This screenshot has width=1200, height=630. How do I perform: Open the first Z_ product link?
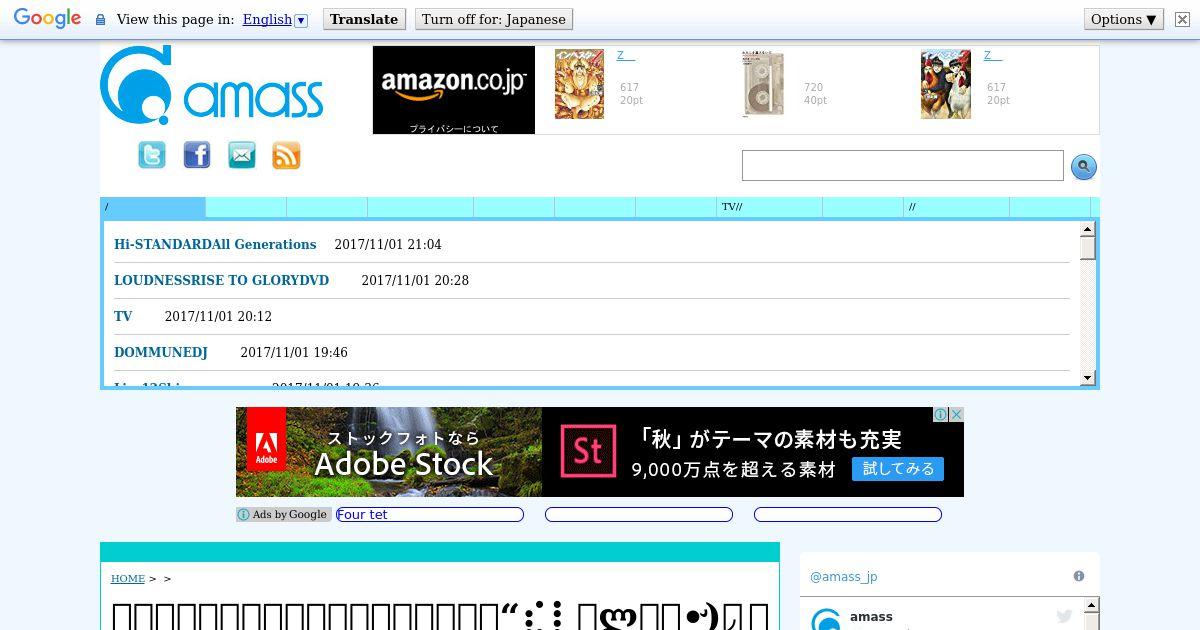click(x=626, y=56)
